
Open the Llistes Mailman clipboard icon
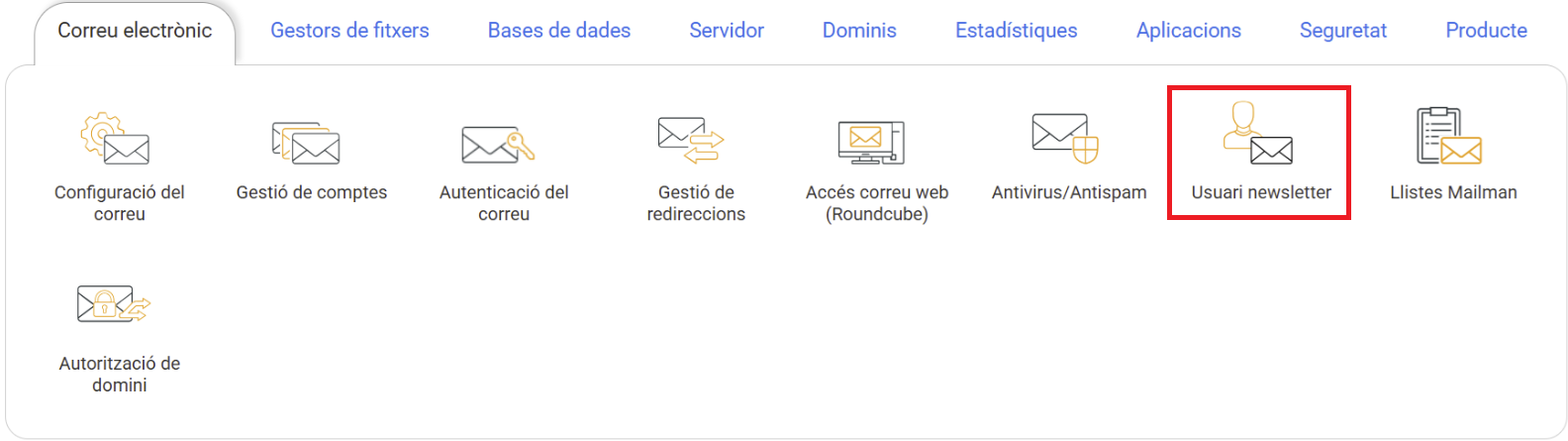point(1449,136)
